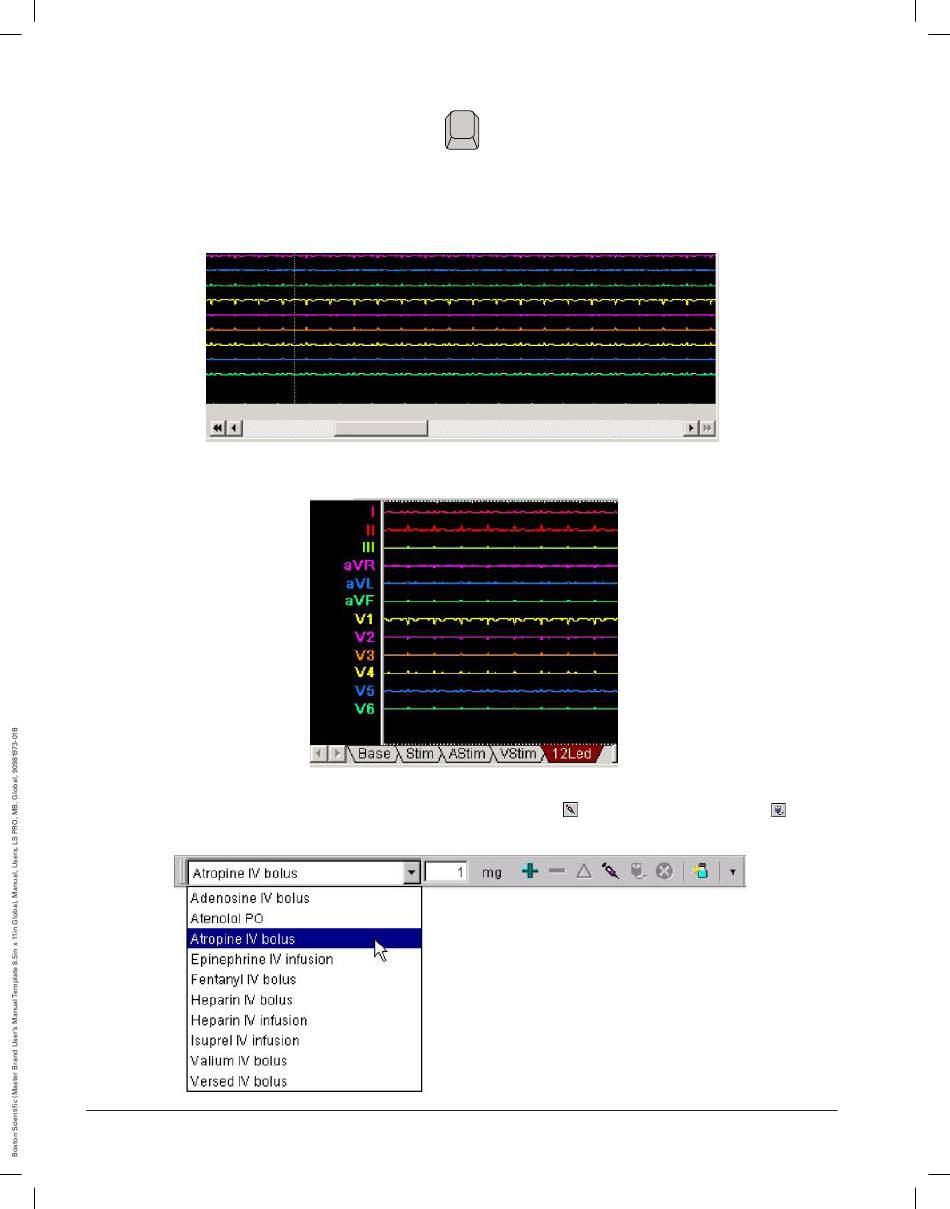Click the aVR channel label
Screen dimensions: 950x1209
(360, 565)
